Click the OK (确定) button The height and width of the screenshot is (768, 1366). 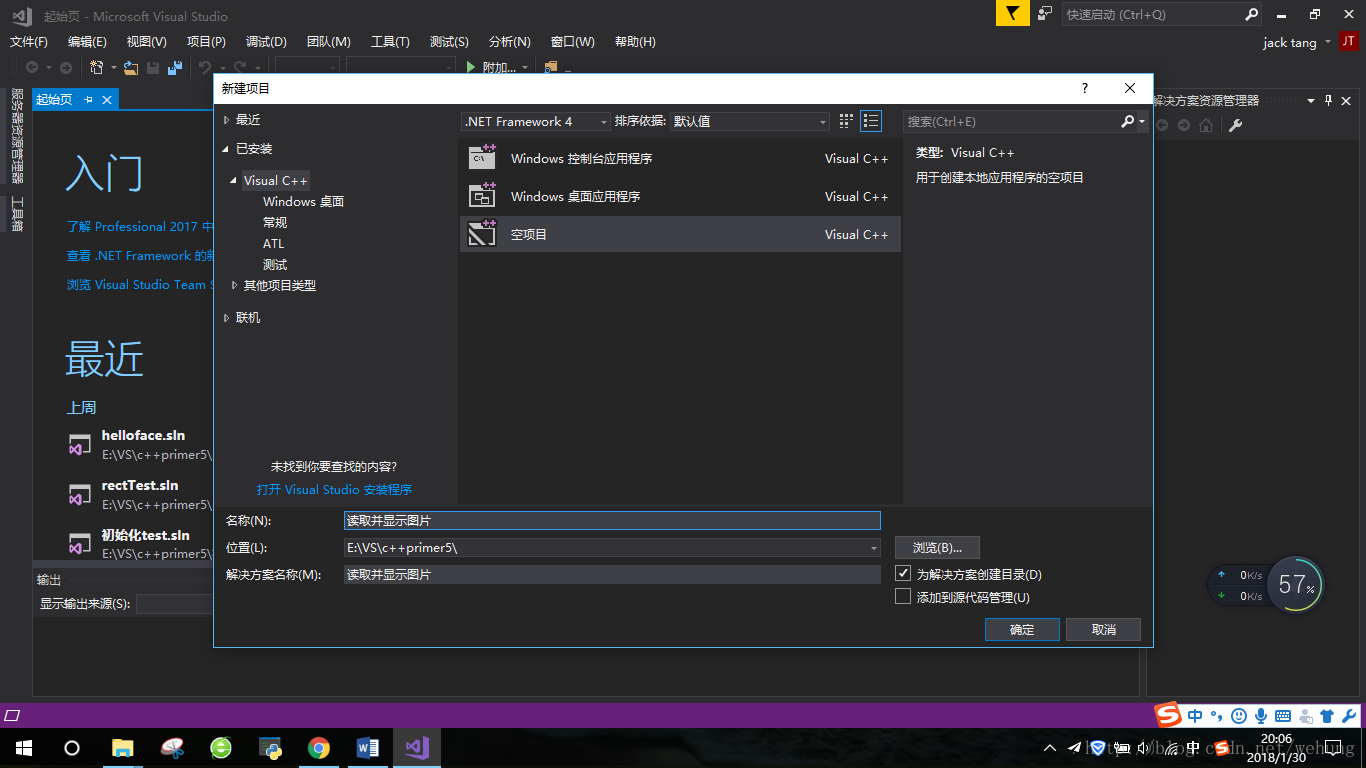tap(1022, 629)
